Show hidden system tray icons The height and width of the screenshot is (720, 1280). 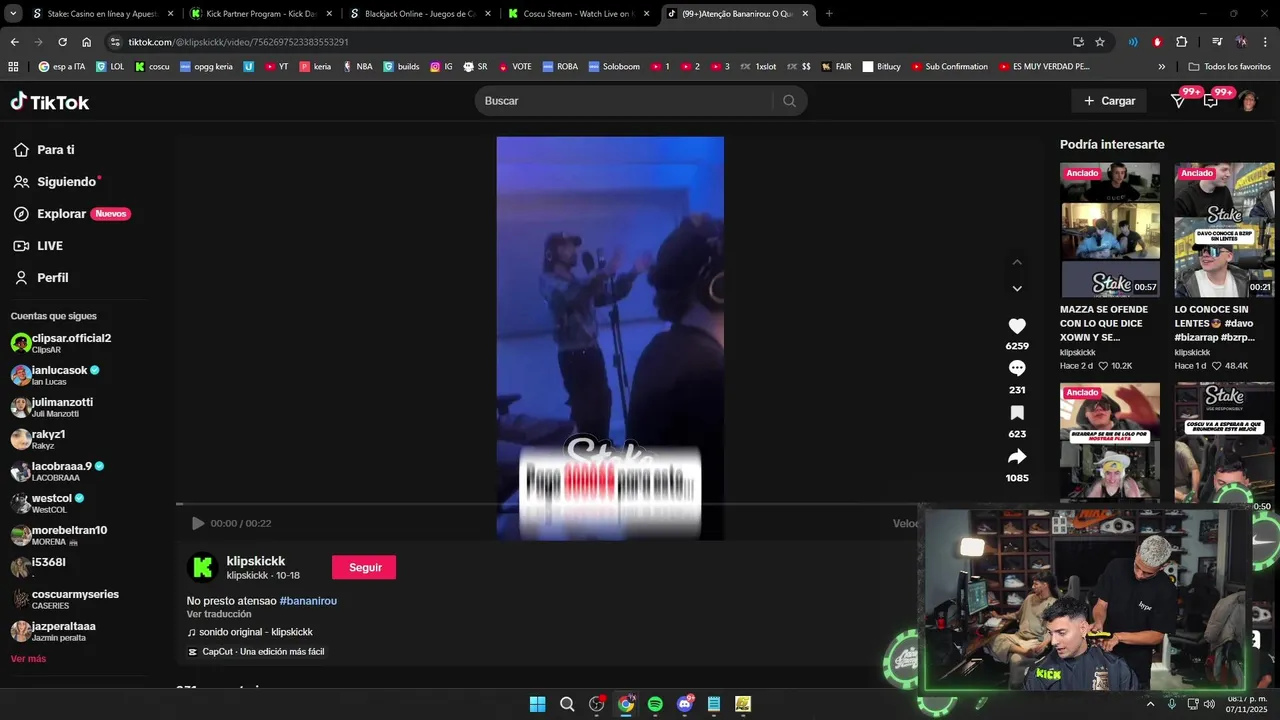click(1150, 704)
